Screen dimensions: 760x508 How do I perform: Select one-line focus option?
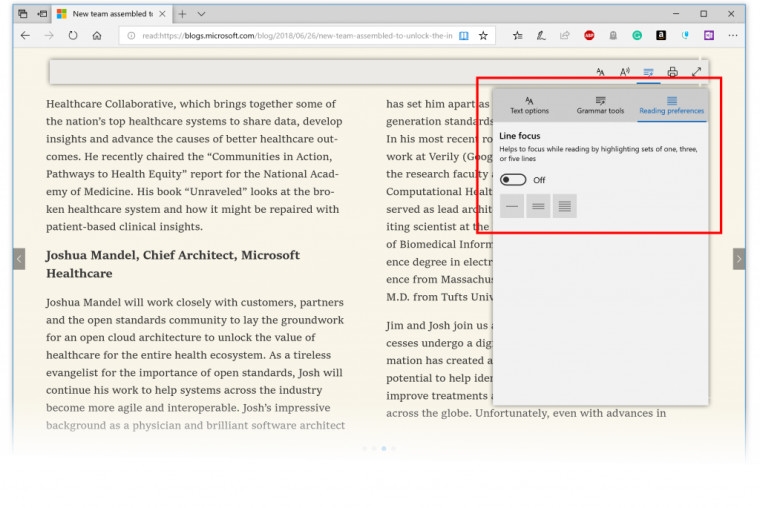[513, 206]
